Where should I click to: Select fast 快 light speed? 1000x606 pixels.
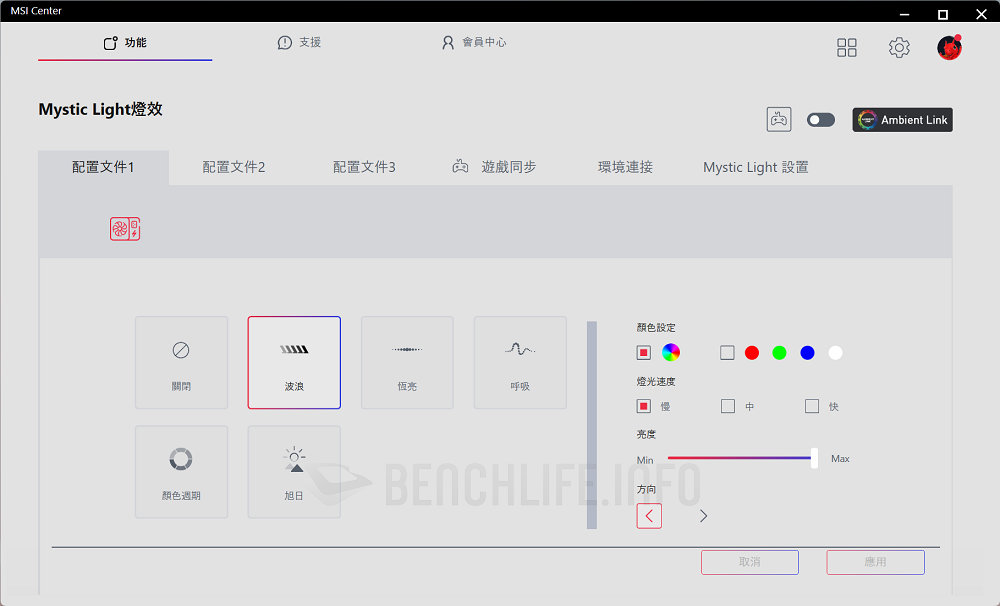812,406
